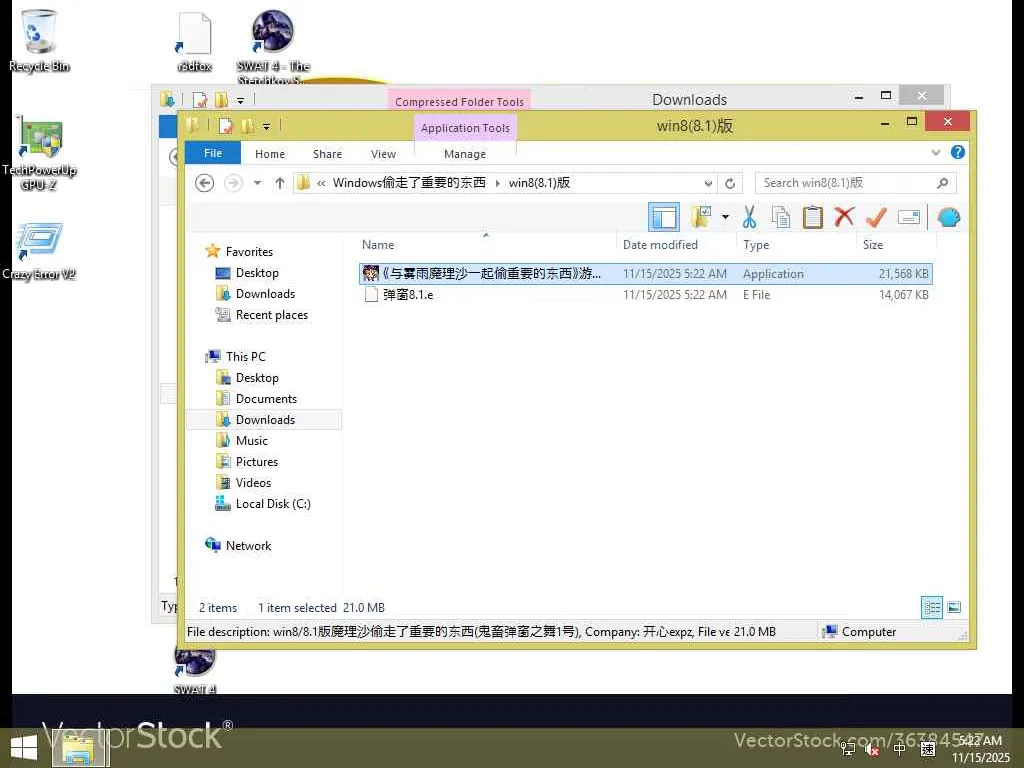Viewport: 1024px width, 768px height.
Task: Sort files by Date modified column
Action: 660,245
